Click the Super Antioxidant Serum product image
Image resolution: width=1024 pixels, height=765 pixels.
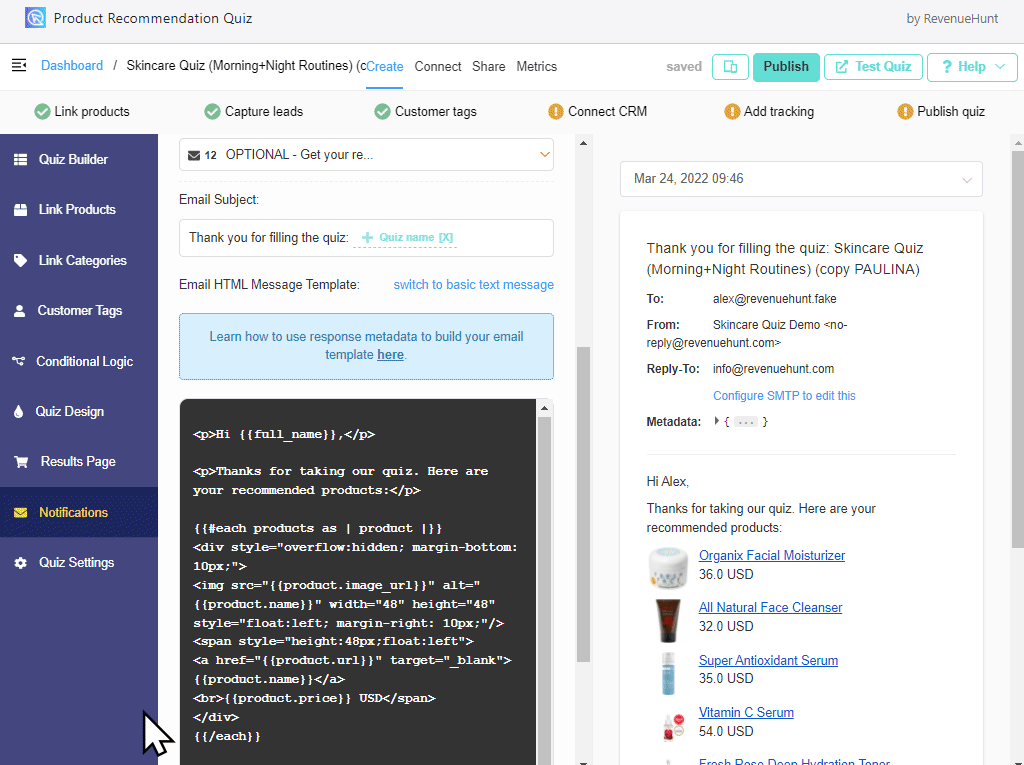tap(668, 672)
